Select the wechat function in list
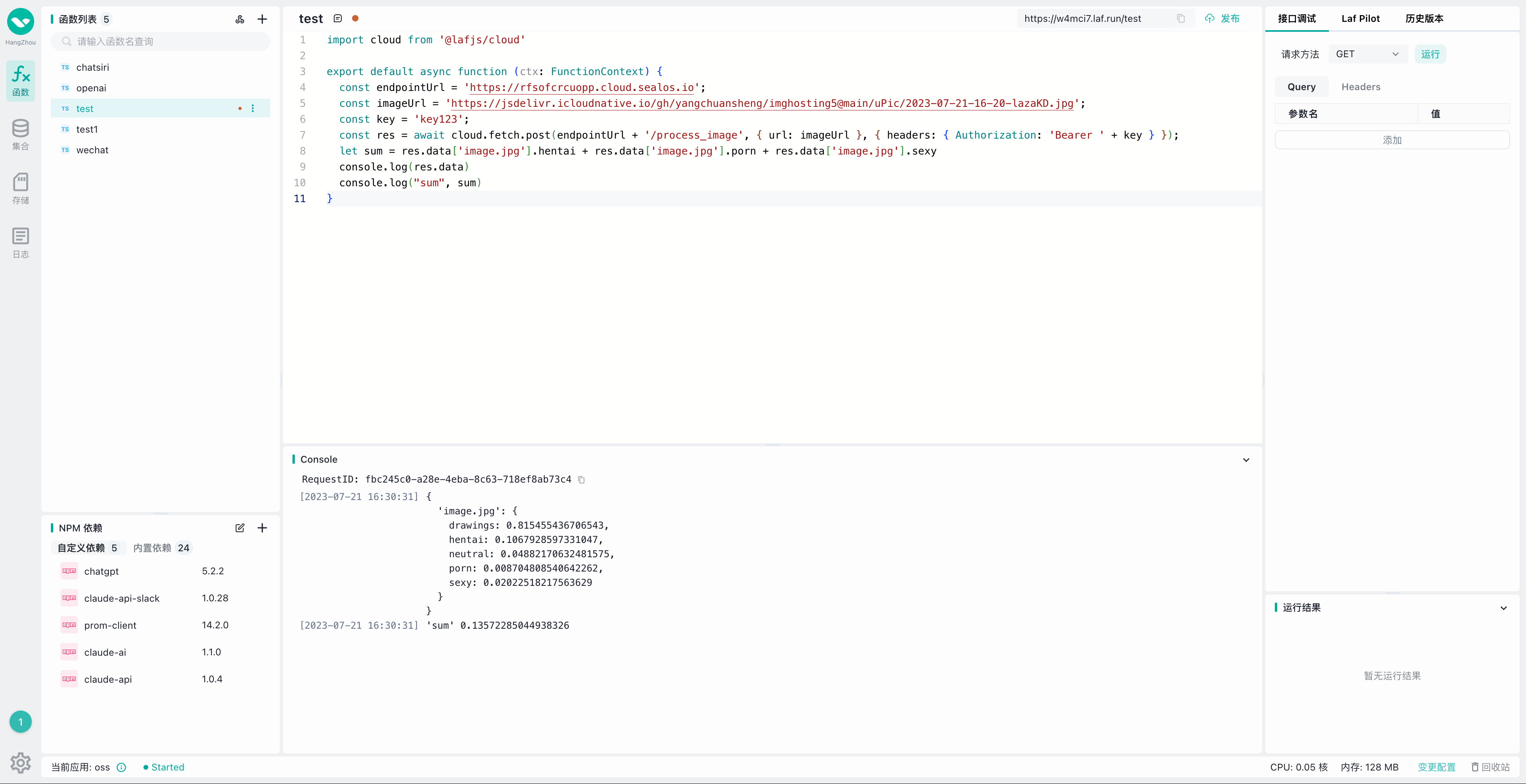Screen dimensions: 1526x784 (93, 150)
